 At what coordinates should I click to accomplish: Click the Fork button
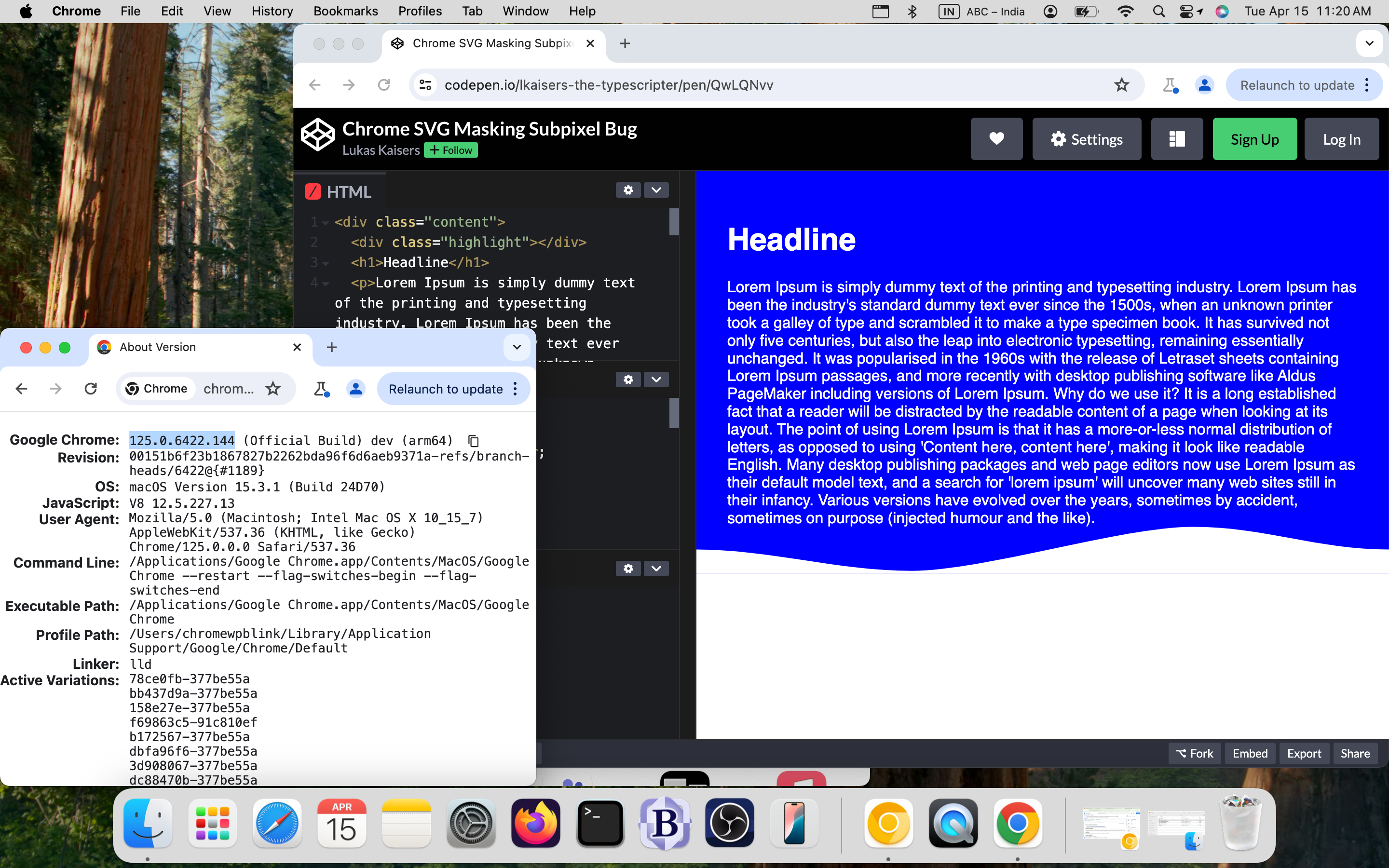[1195, 753]
